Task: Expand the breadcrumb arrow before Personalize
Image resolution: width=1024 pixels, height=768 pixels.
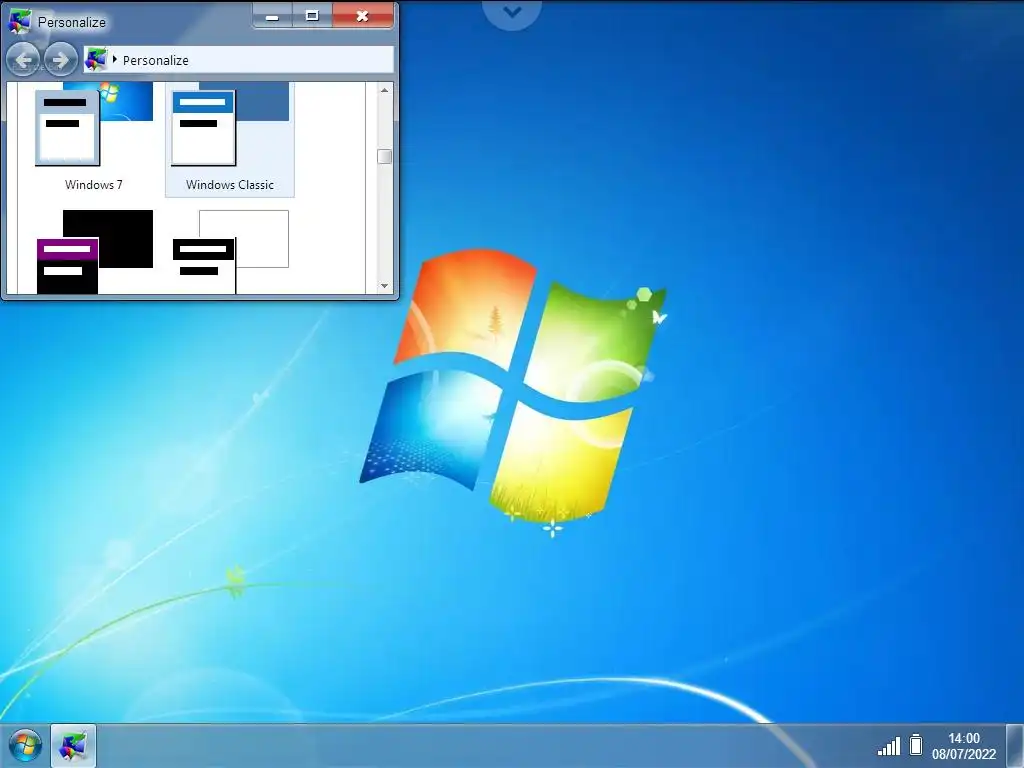Action: [115, 59]
